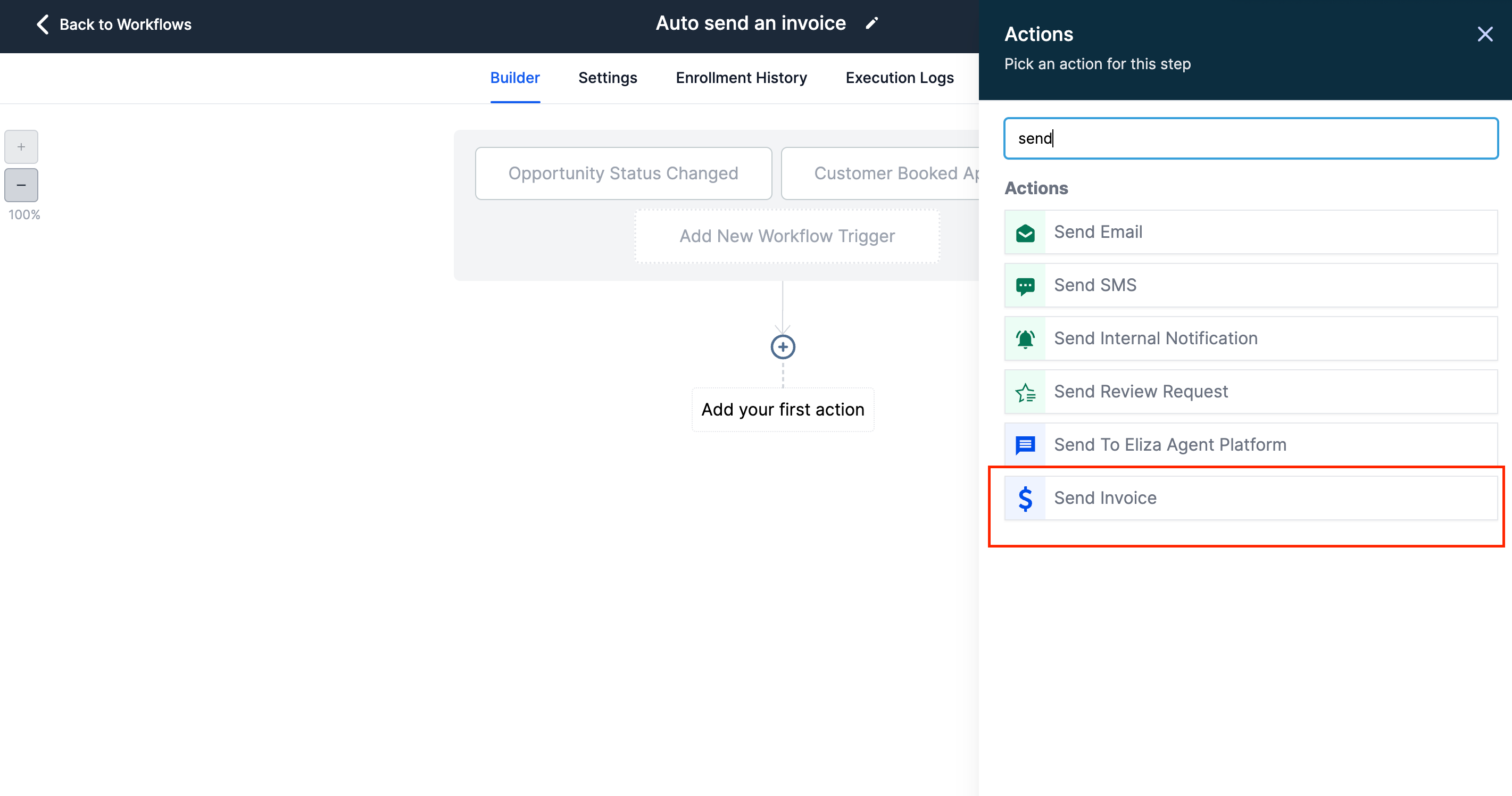This screenshot has width=1512, height=796.
Task: Select the Builder tab
Action: point(514,78)
